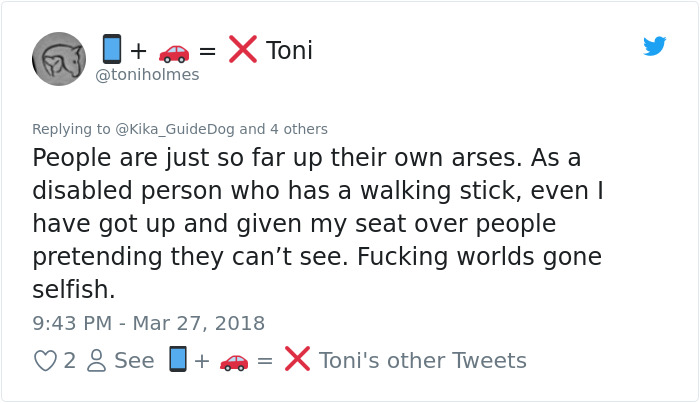
Task: Click the person silhouette icon beside See
Action: point(96,360)
